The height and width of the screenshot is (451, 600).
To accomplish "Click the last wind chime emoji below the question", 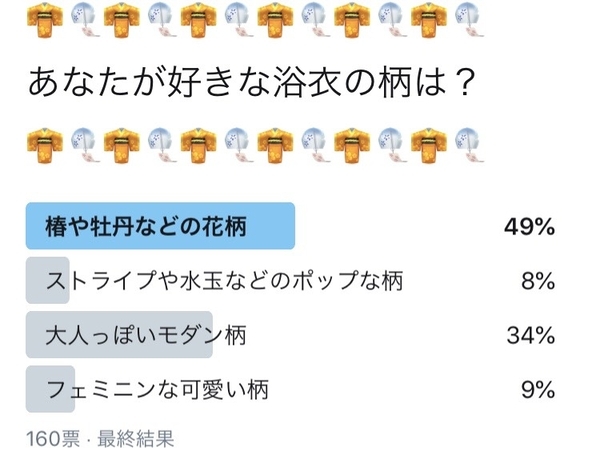I will click(x=466, y=145).
